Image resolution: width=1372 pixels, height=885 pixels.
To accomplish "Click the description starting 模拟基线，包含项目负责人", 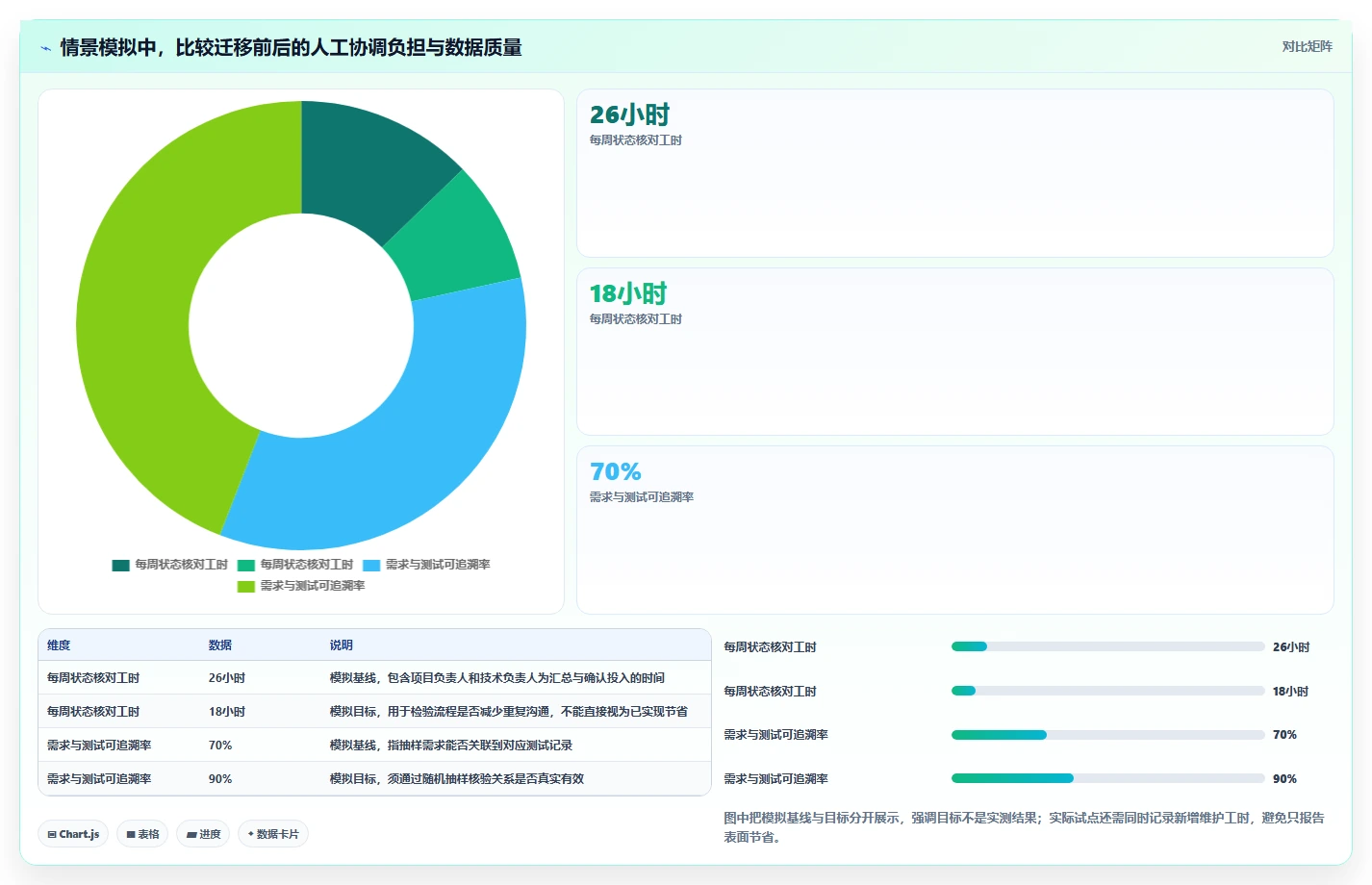I will [497, 678].
